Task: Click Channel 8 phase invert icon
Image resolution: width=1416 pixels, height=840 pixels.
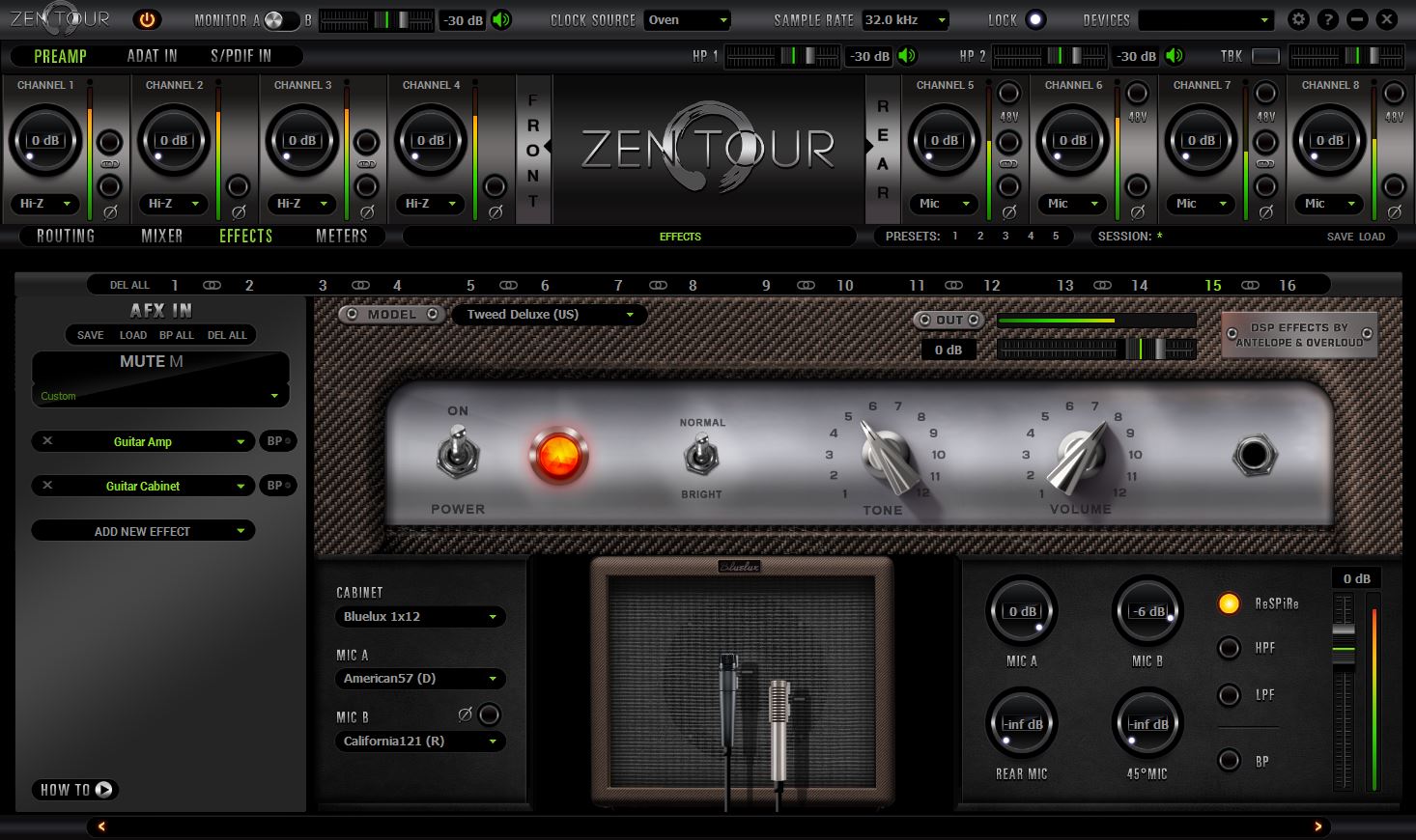Action: 1394,212
